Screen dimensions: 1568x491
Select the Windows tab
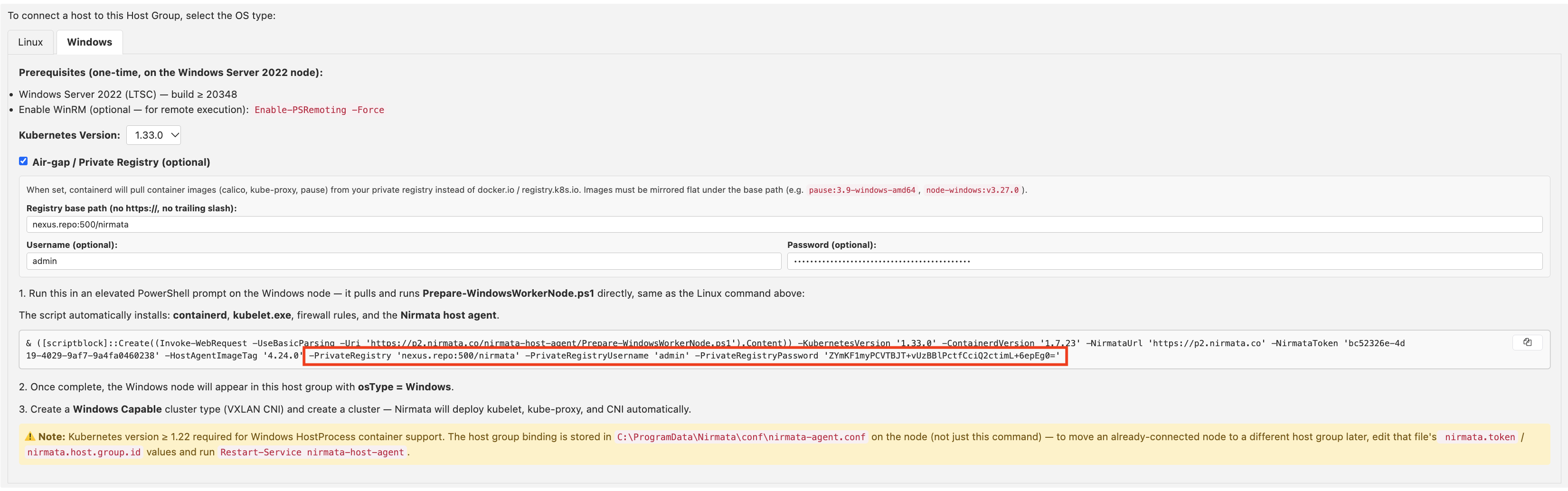coord(89,42)
